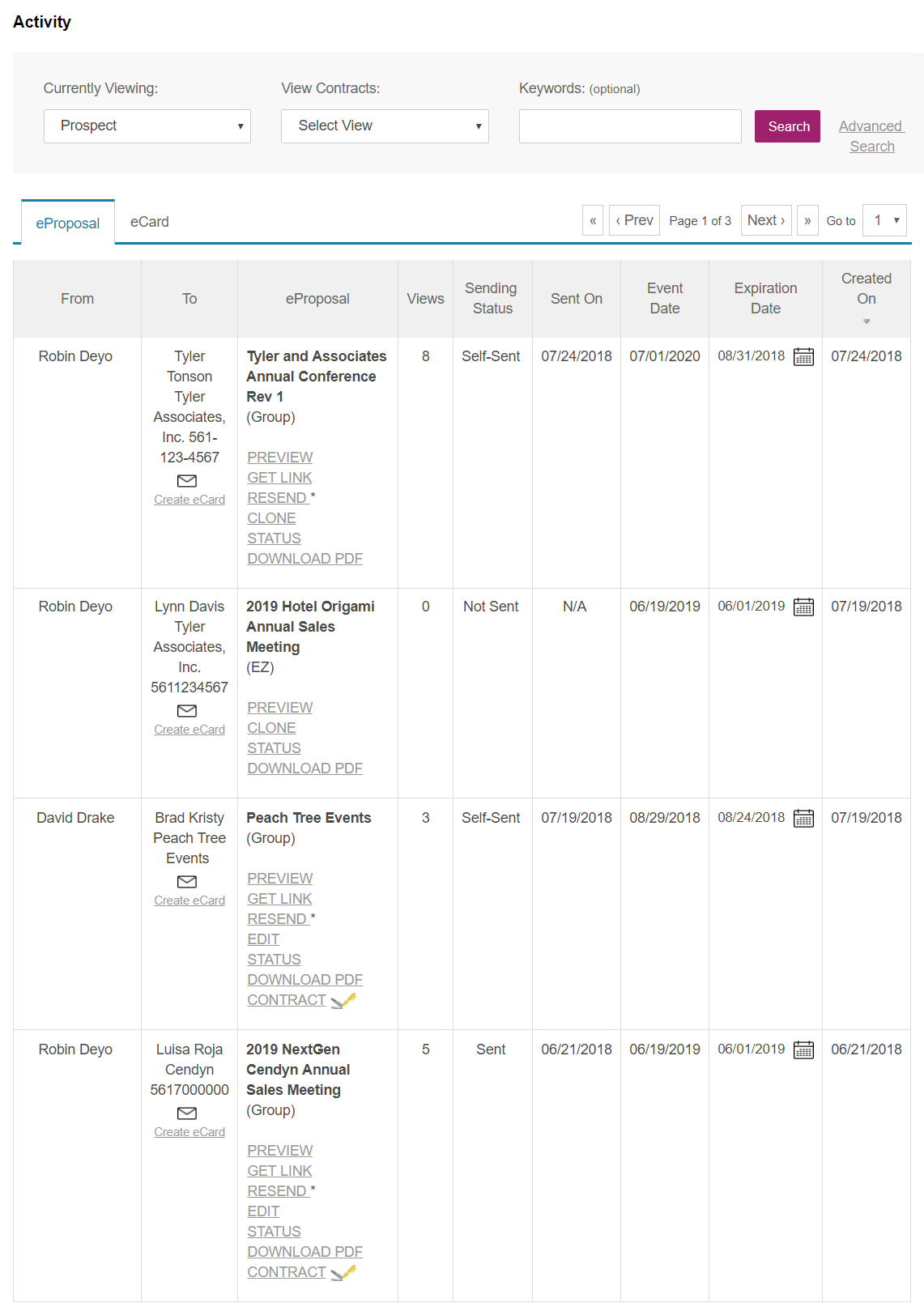This screenshot has width=924, height=1307.
Task: Download PDF of 2019 NextGen Cendyn proposal
Action: [305, 1252]
